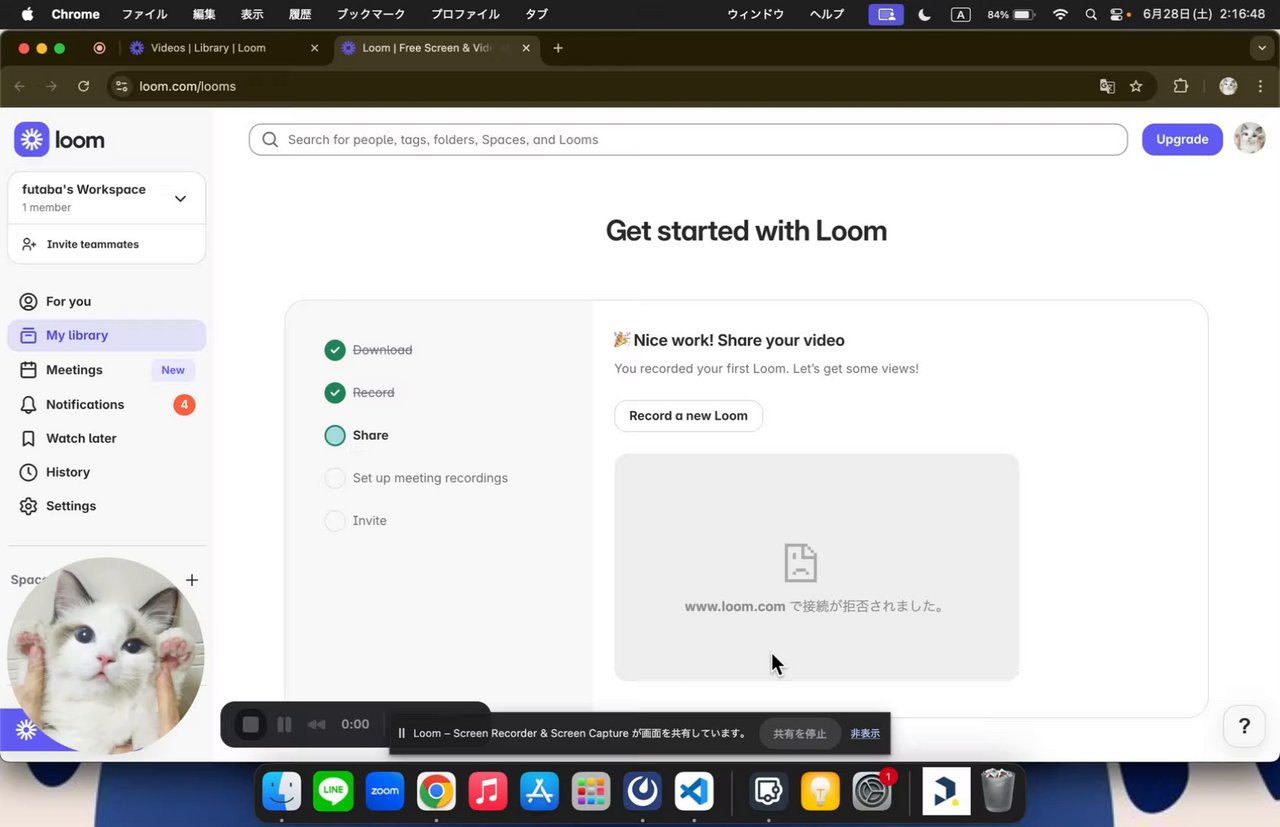
Task: Open the Wi-Fi status menu
Action: point(1061,14)
